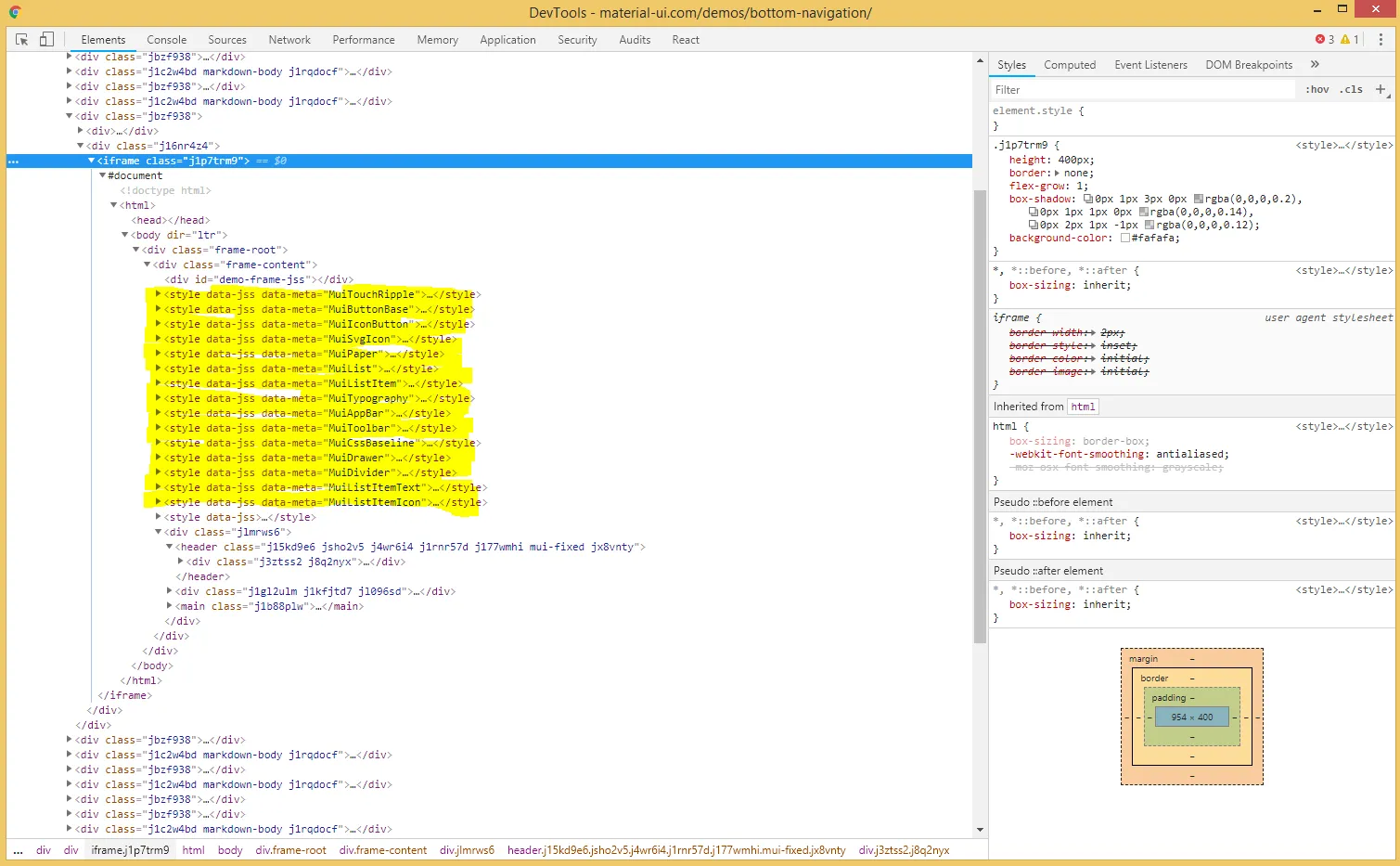Open DevTools kebab menu

(1381, 40)
